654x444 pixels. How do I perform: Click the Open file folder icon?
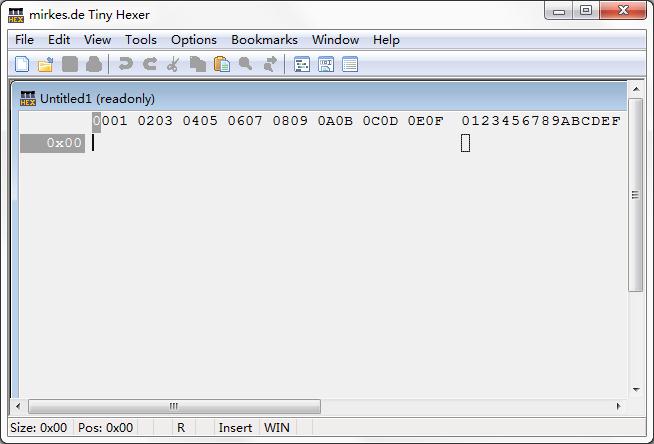coord(46,64)
